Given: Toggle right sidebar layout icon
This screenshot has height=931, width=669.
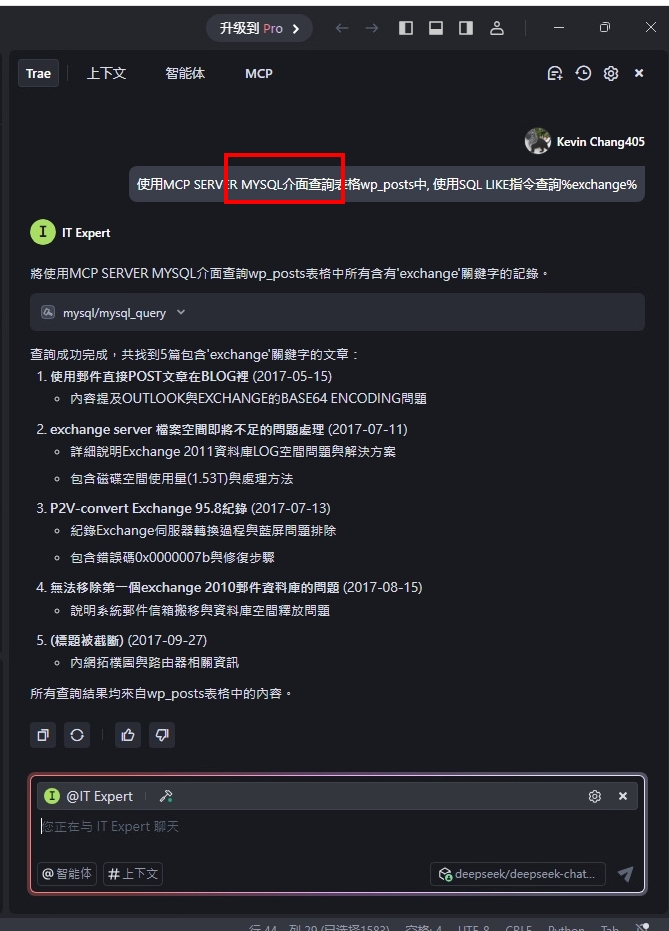Looking at the screenshot, I should tap(466, 28).
